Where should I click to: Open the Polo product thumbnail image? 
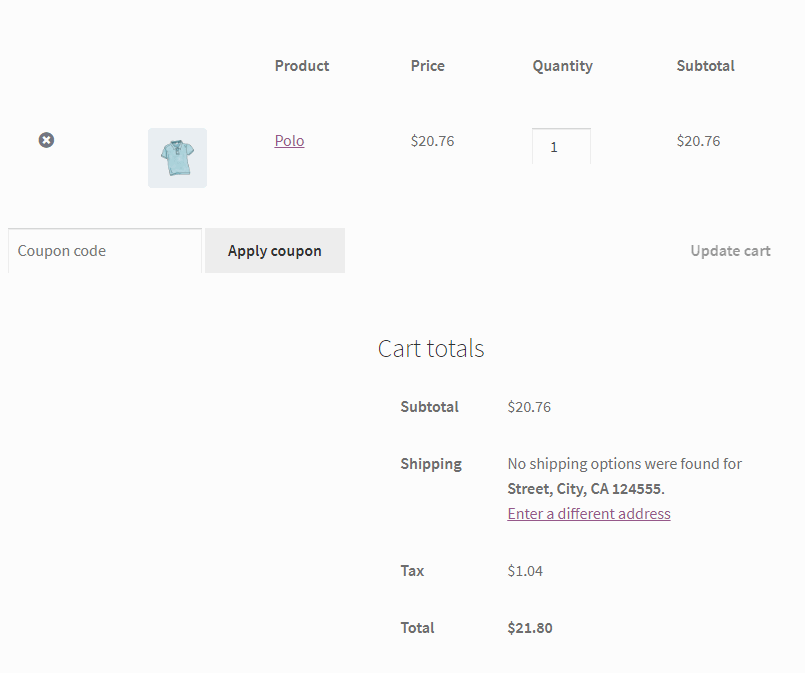(177, 157)
